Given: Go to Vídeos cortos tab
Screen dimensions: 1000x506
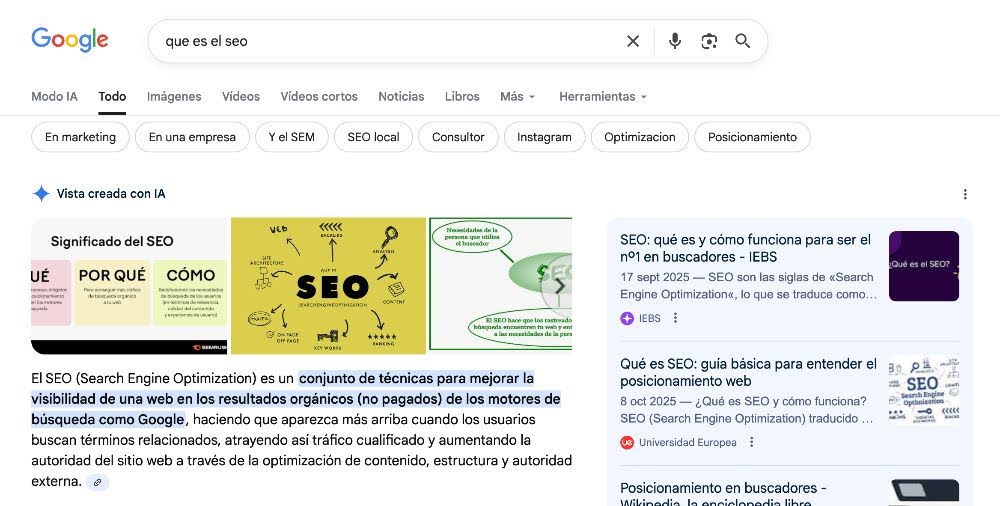Looking at the screenshot, I should pyautogui.click(x=319, y=96).
